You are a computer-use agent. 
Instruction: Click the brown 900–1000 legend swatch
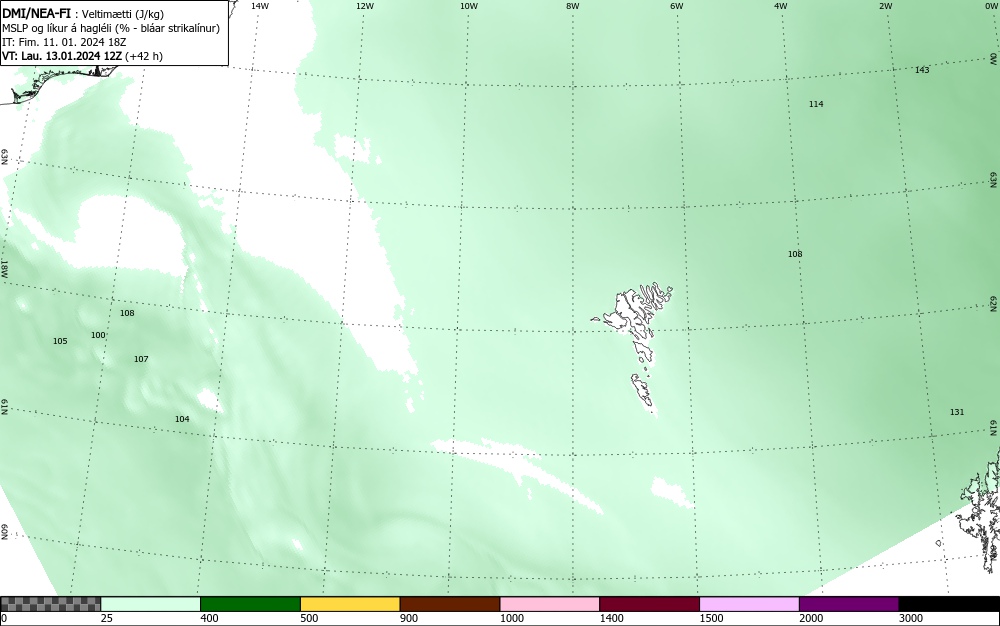(450, 604)
